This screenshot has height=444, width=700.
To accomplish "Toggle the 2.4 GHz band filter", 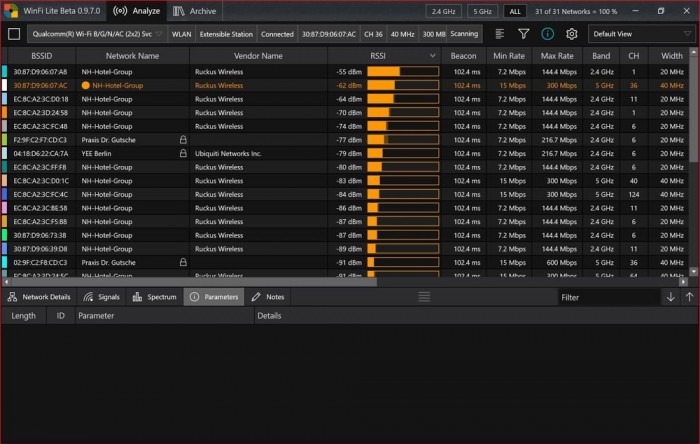I will (443, 11).
